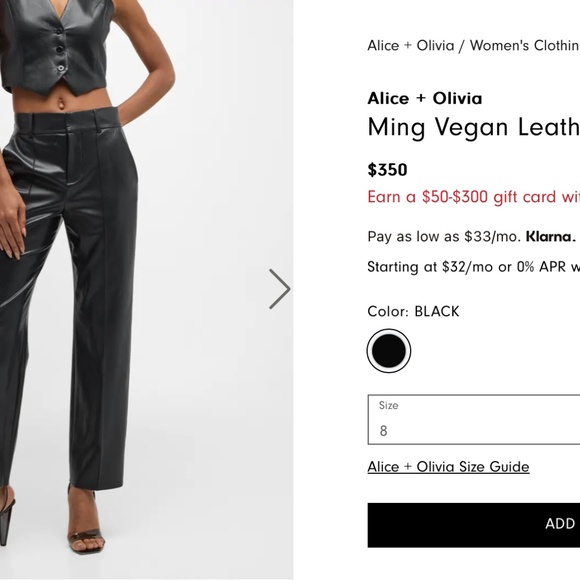580x580 pixels.
Task: Click the small Size label in the field
Action: point(388,405)
